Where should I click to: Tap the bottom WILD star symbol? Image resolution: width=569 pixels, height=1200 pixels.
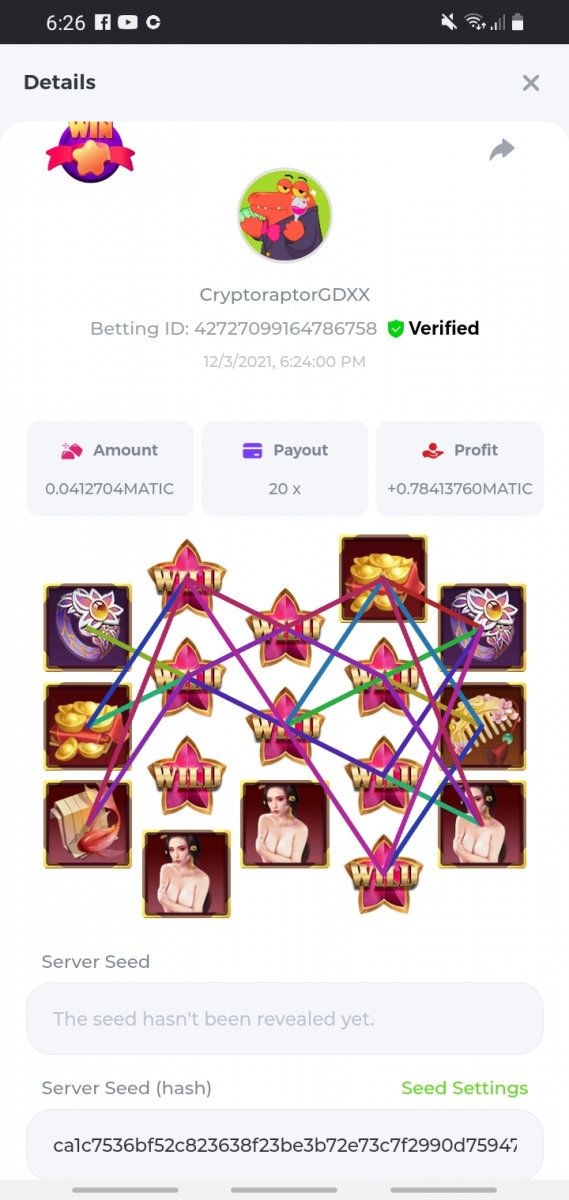click(x=383, y=874)
